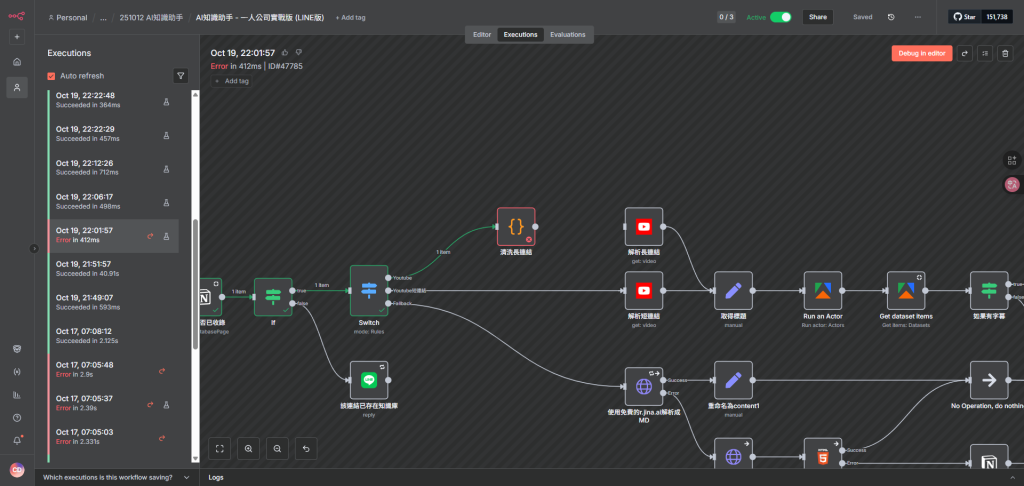This screenshot has width=1024, height=486.
Task: Open the notifications bell in the sidebar
Action: click(x=17, y=440)
